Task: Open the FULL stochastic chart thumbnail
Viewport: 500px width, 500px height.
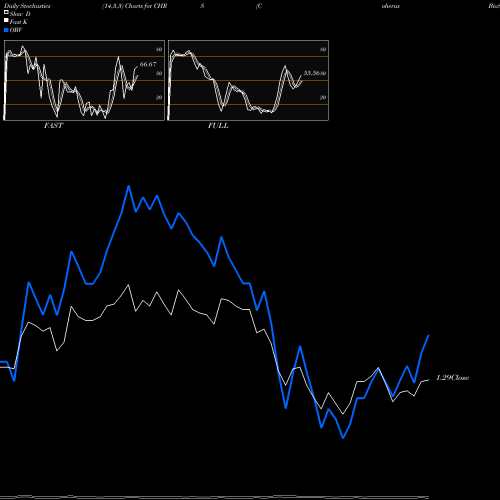Action: (248, 80)
